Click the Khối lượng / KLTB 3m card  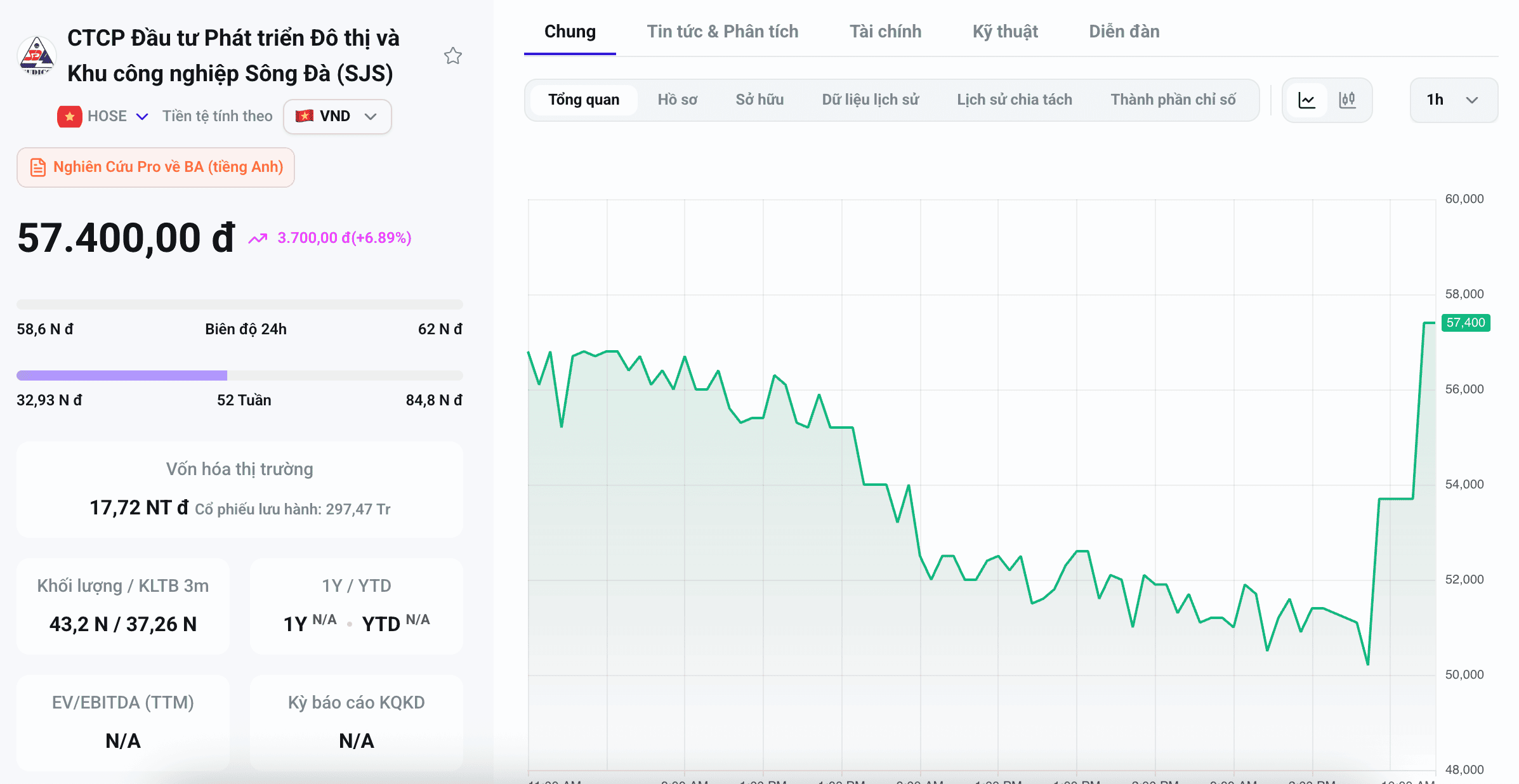point(123,606)
